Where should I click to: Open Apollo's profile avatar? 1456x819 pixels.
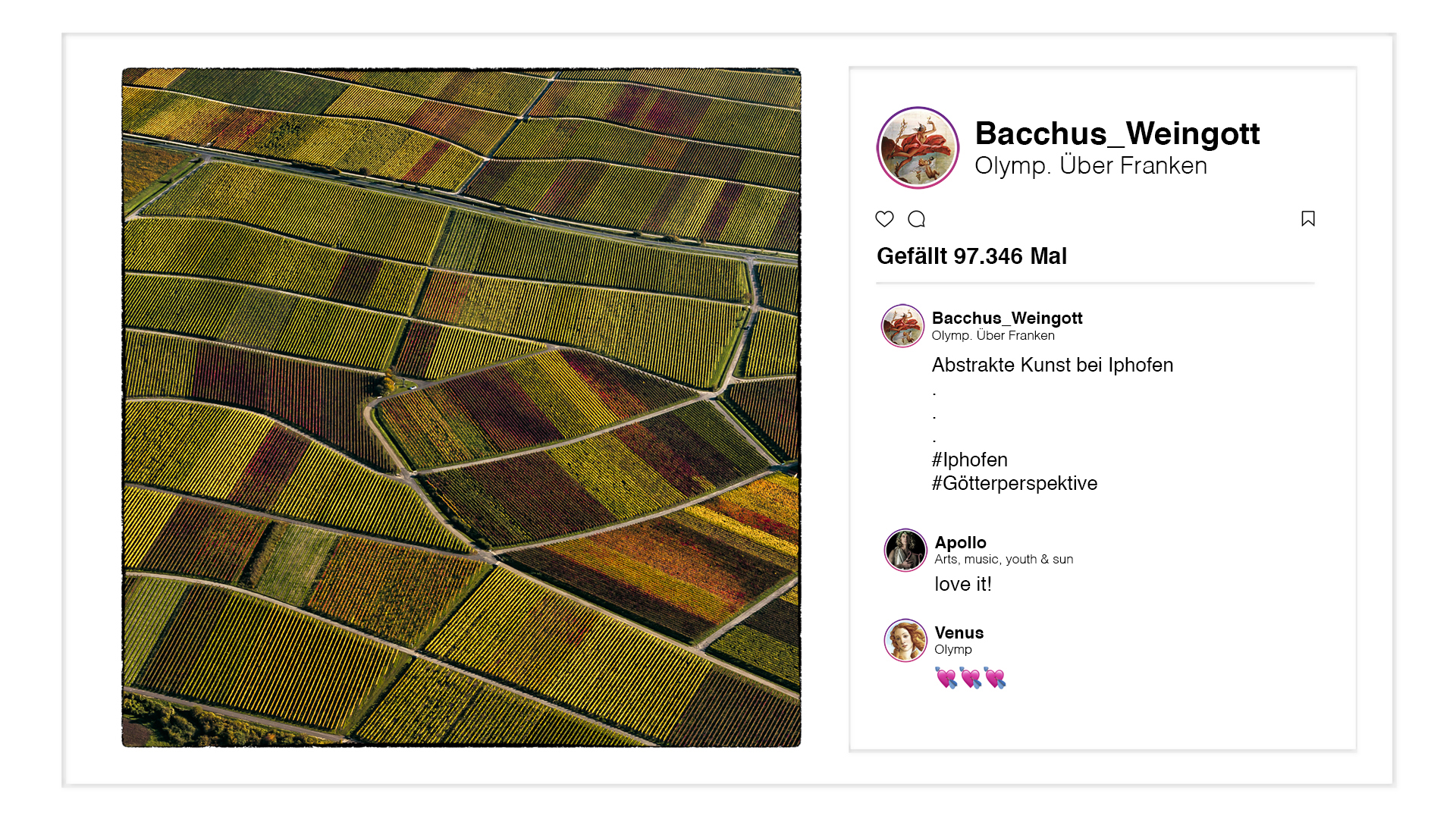(905, 550)
